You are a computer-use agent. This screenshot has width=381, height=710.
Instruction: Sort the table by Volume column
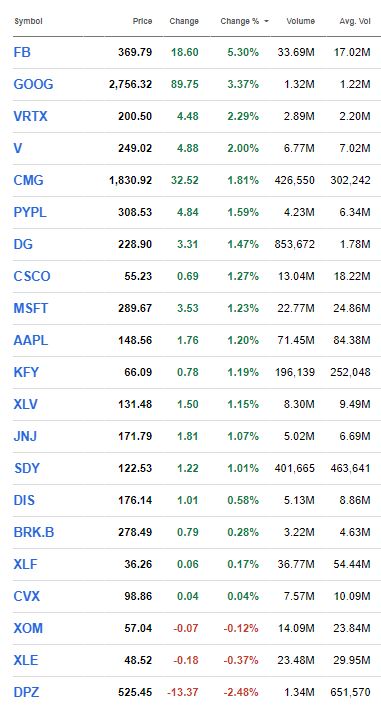[x=300, y=21]
